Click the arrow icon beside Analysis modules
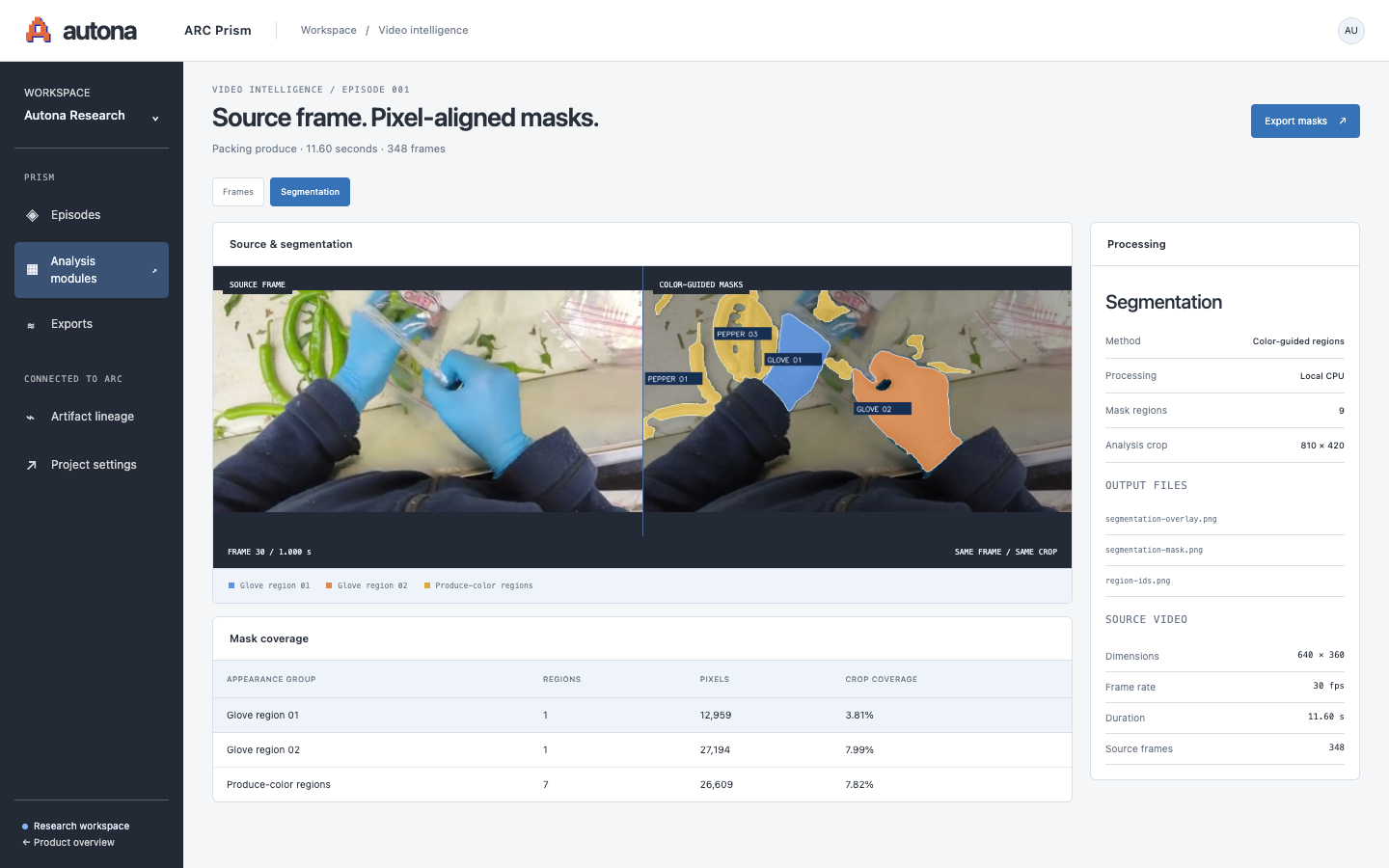1389x868 pixels. tap(154, 270)
